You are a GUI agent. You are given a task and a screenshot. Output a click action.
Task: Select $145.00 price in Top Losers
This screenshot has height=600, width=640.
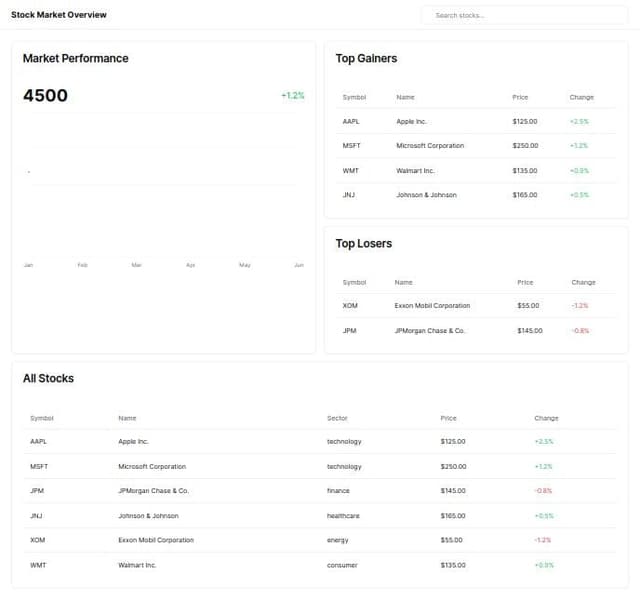(x=530, y=331)
